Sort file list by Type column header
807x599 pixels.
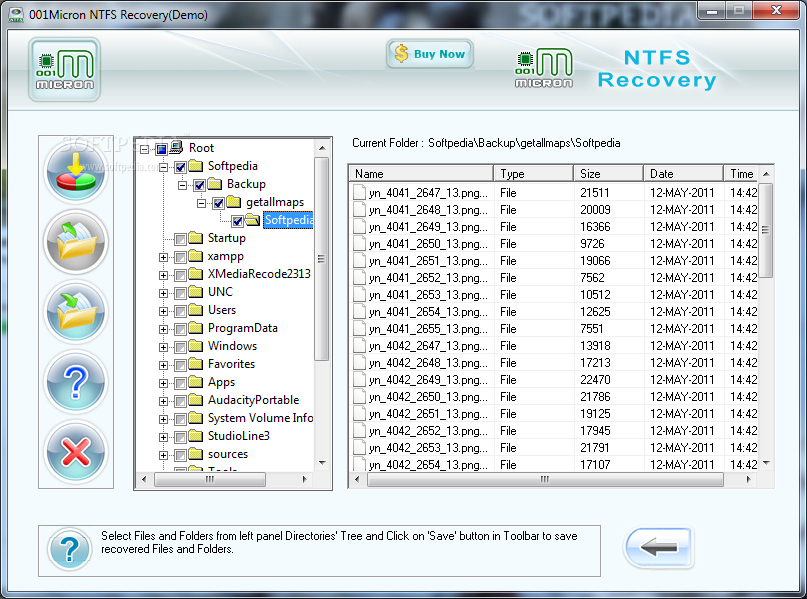pyautogui.click(x=533, y=174)
